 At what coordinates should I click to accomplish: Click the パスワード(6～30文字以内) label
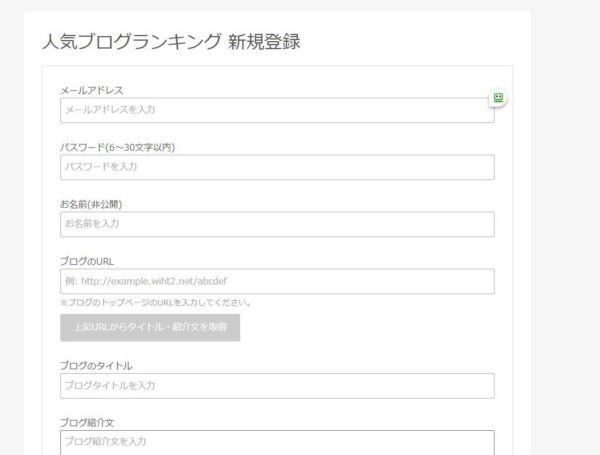[x=117, y=147]
